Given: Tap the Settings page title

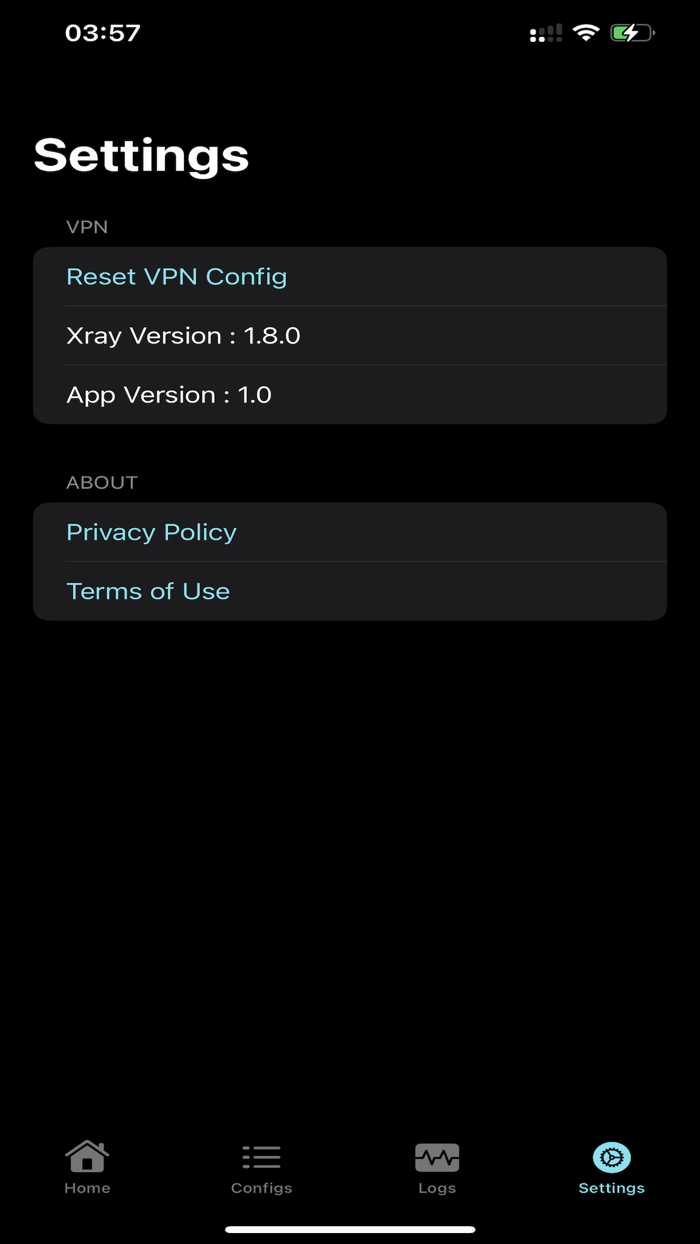Looking at the screenshot, I should [140, 155].
